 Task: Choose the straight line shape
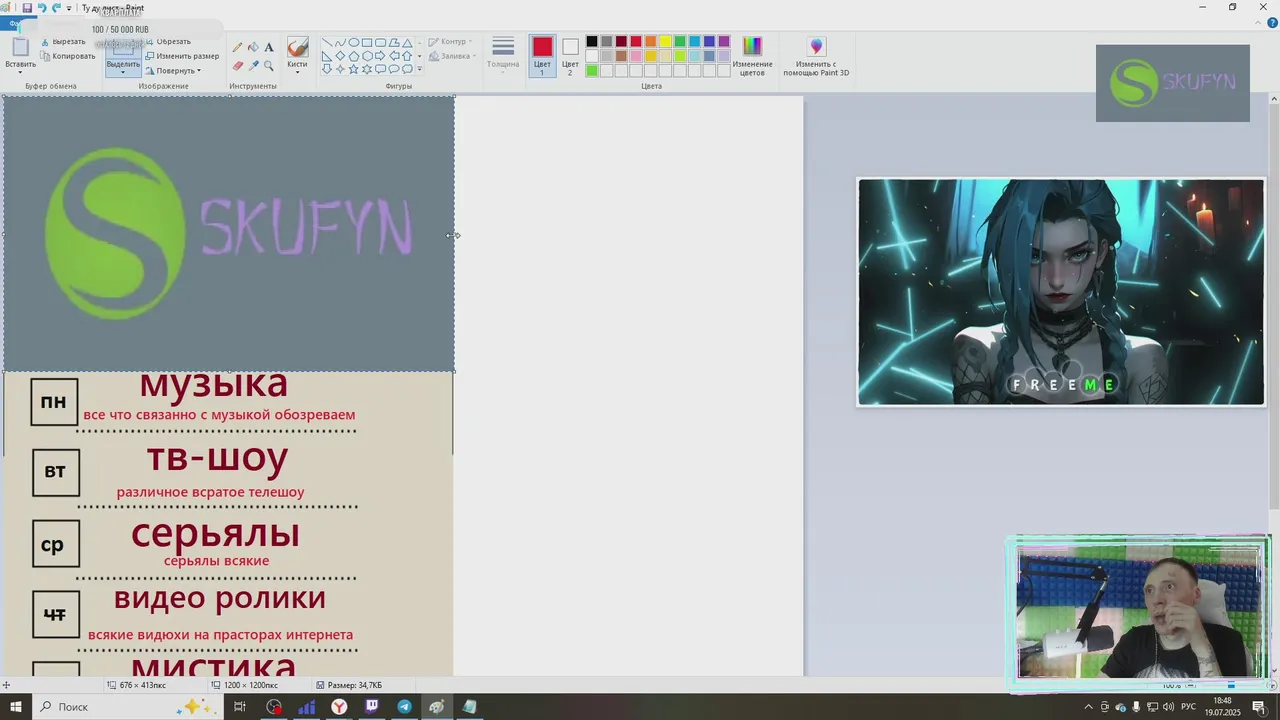[327, 43]
